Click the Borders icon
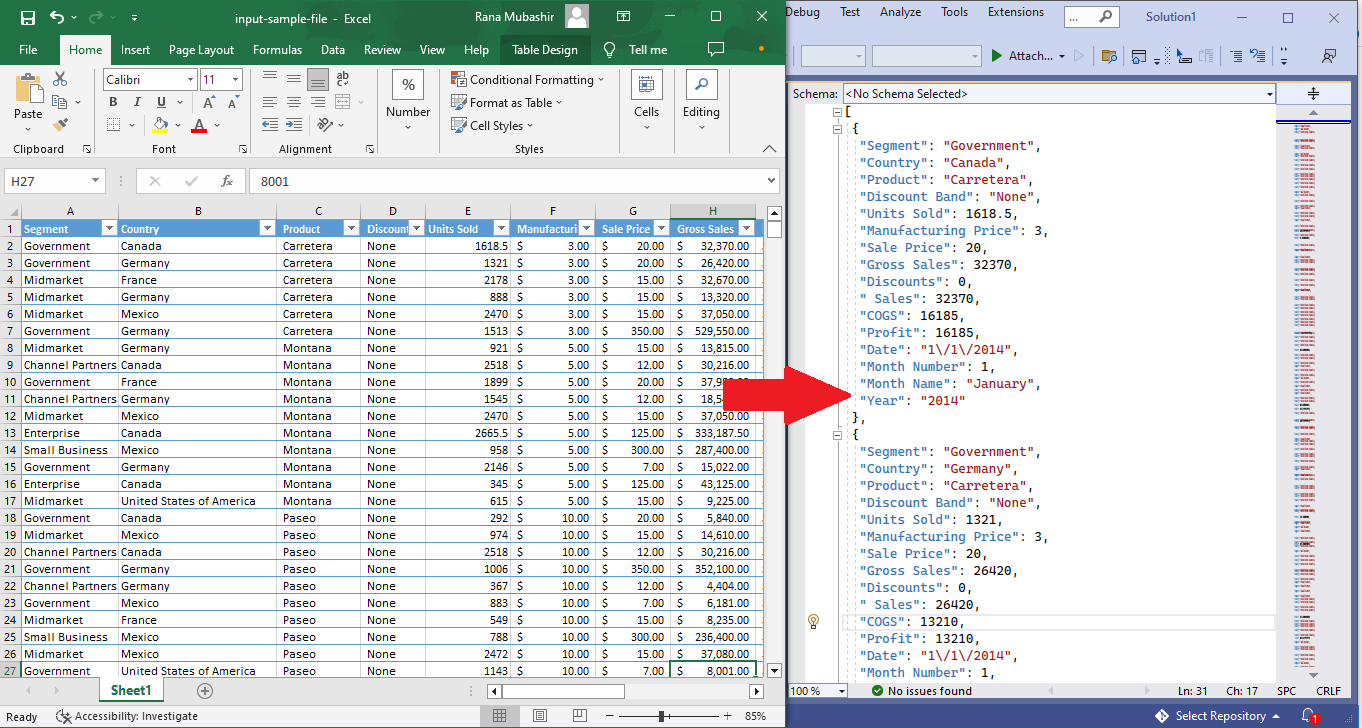Image resolution: width=1362 pixels, height=728 pixels. [x=113, y=125]
